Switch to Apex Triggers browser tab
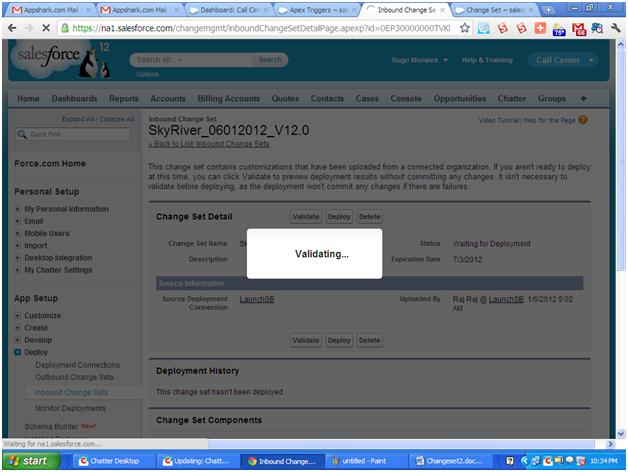The image size is (628, 472). tap(318, 10)
